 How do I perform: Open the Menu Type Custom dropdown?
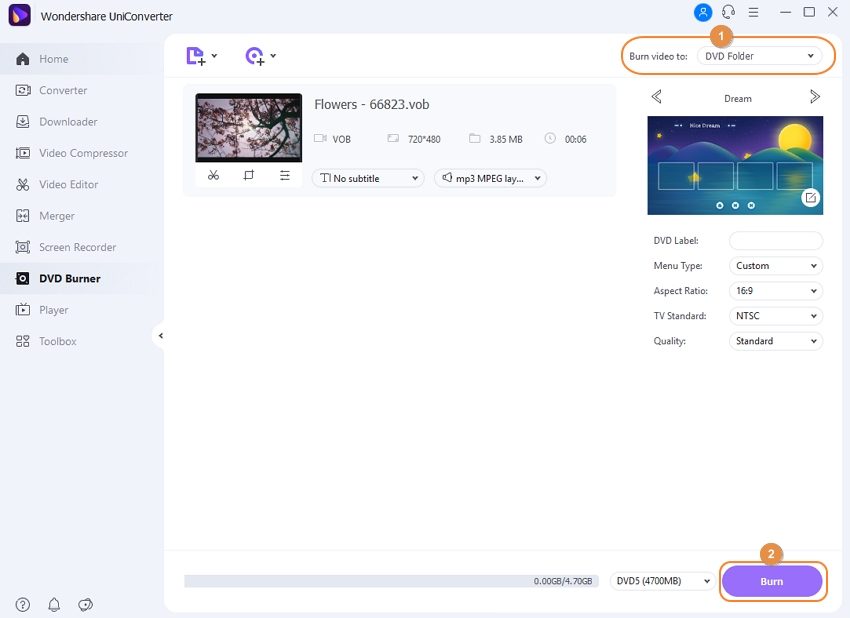point(776,266)
